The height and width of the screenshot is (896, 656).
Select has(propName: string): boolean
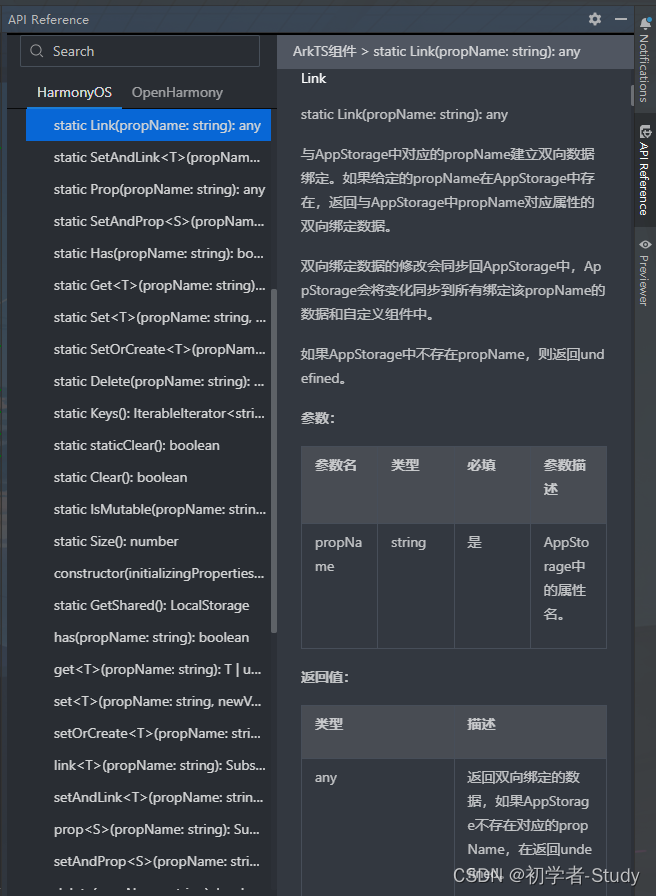tap(149, 637)
